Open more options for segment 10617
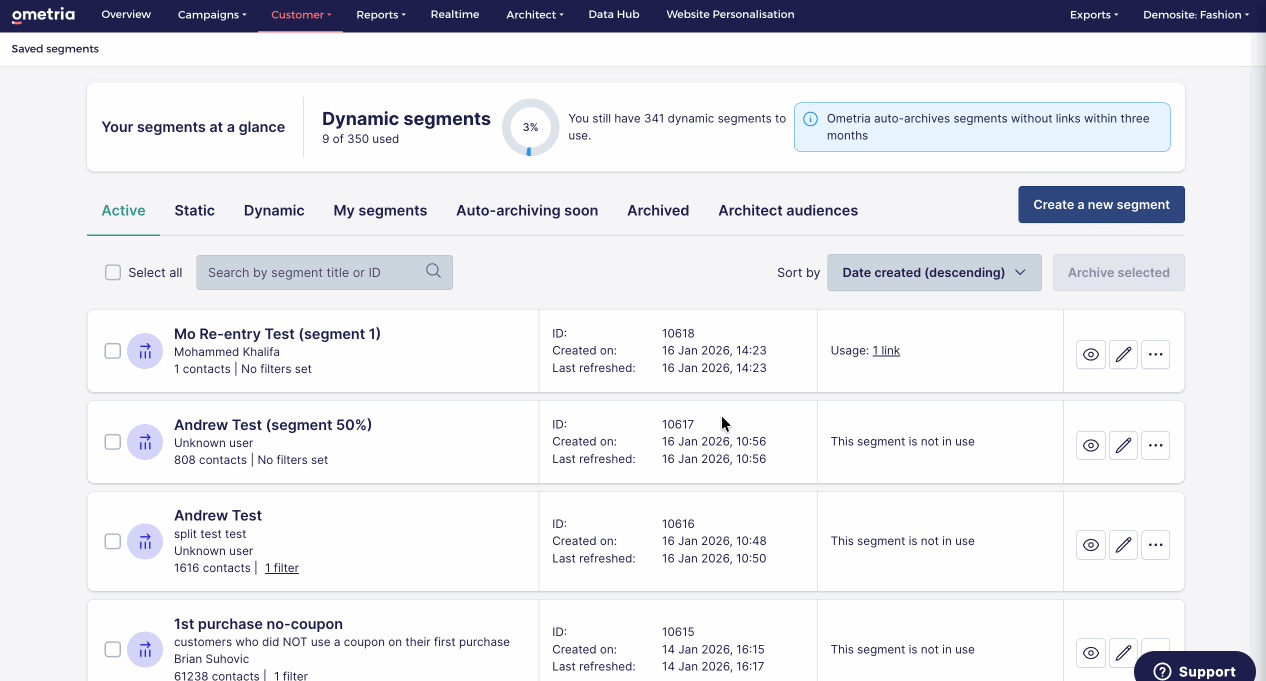Screen dimensions: 1266x681 (1155, 445)
